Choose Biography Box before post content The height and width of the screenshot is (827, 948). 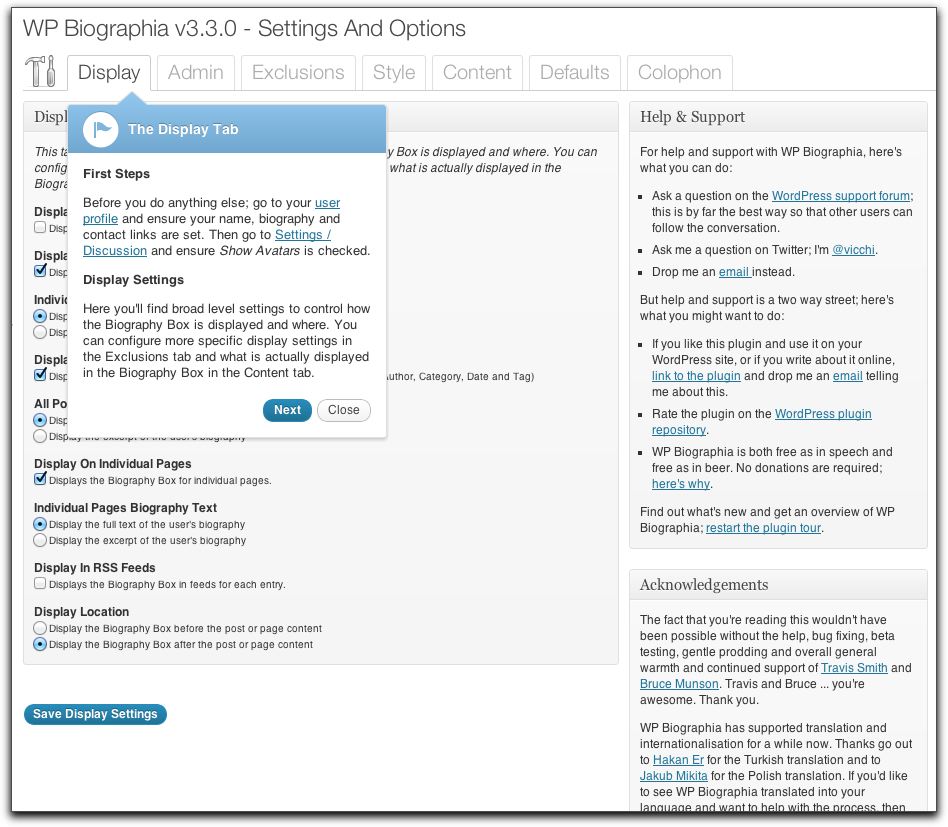40,628
